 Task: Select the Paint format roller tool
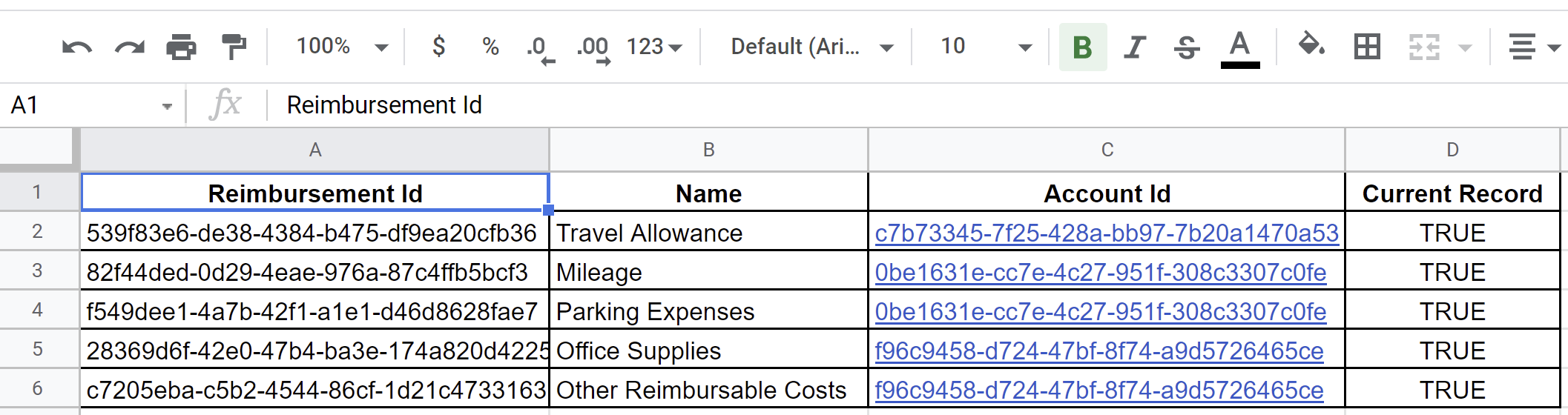[234, 47]
